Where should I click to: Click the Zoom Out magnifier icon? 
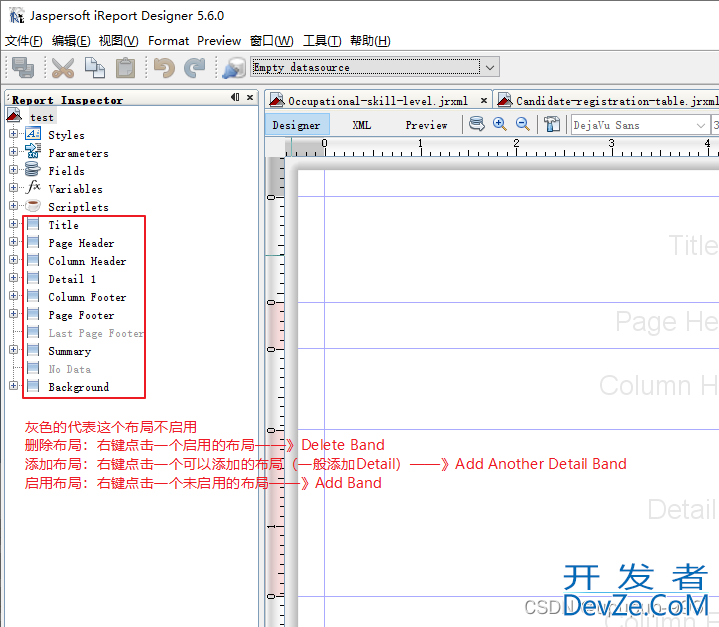point(523,124)
